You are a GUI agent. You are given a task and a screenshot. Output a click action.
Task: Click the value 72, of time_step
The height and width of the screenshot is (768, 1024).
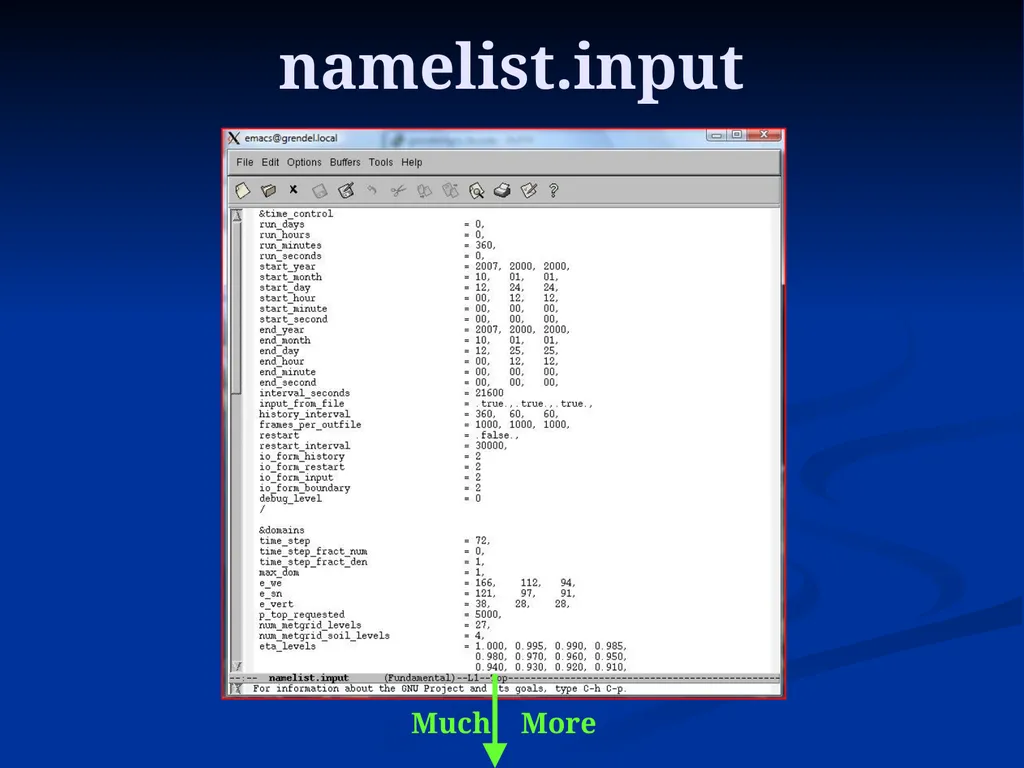pyautogui.click(x=483, y=541)
